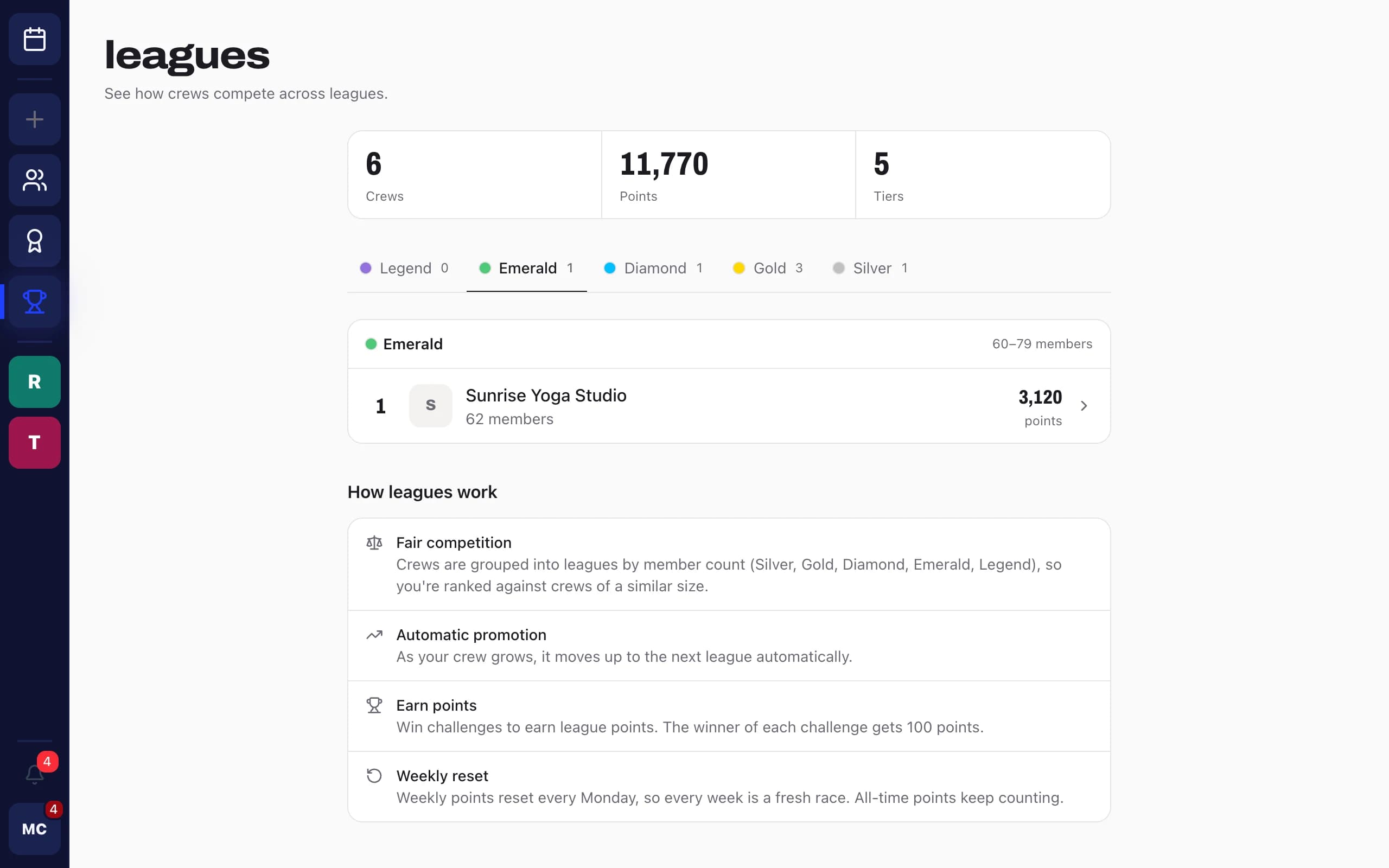This screenshot has width=1389, height=868.
Task: Switch to the Diamond tab
Action: click(653, 268)
